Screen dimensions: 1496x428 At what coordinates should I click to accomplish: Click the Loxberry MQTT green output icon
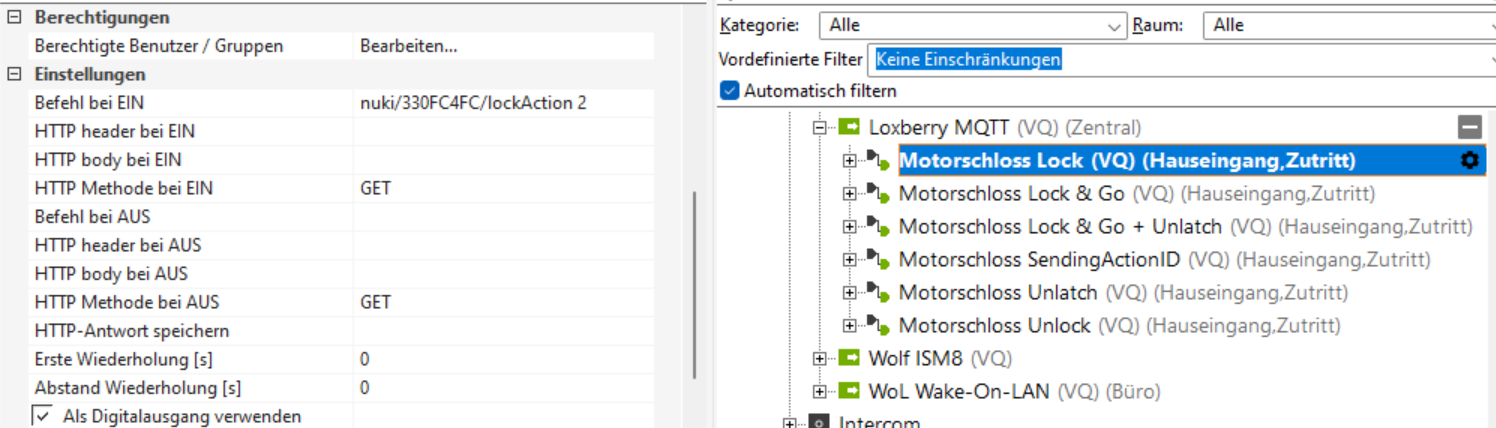tap(849, 127)
